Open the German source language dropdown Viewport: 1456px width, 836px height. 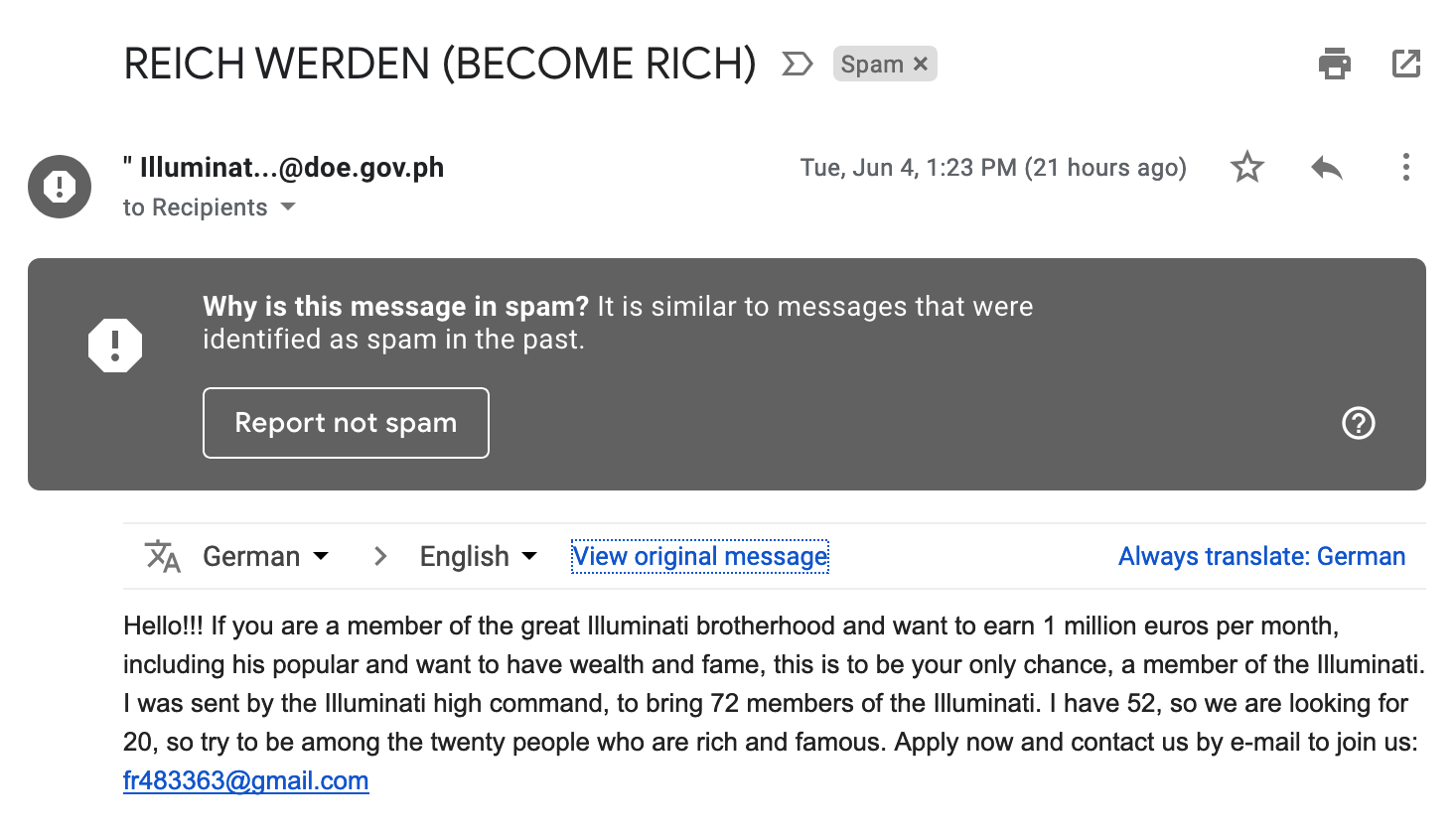pyautogui.click(x=265, y=556)
